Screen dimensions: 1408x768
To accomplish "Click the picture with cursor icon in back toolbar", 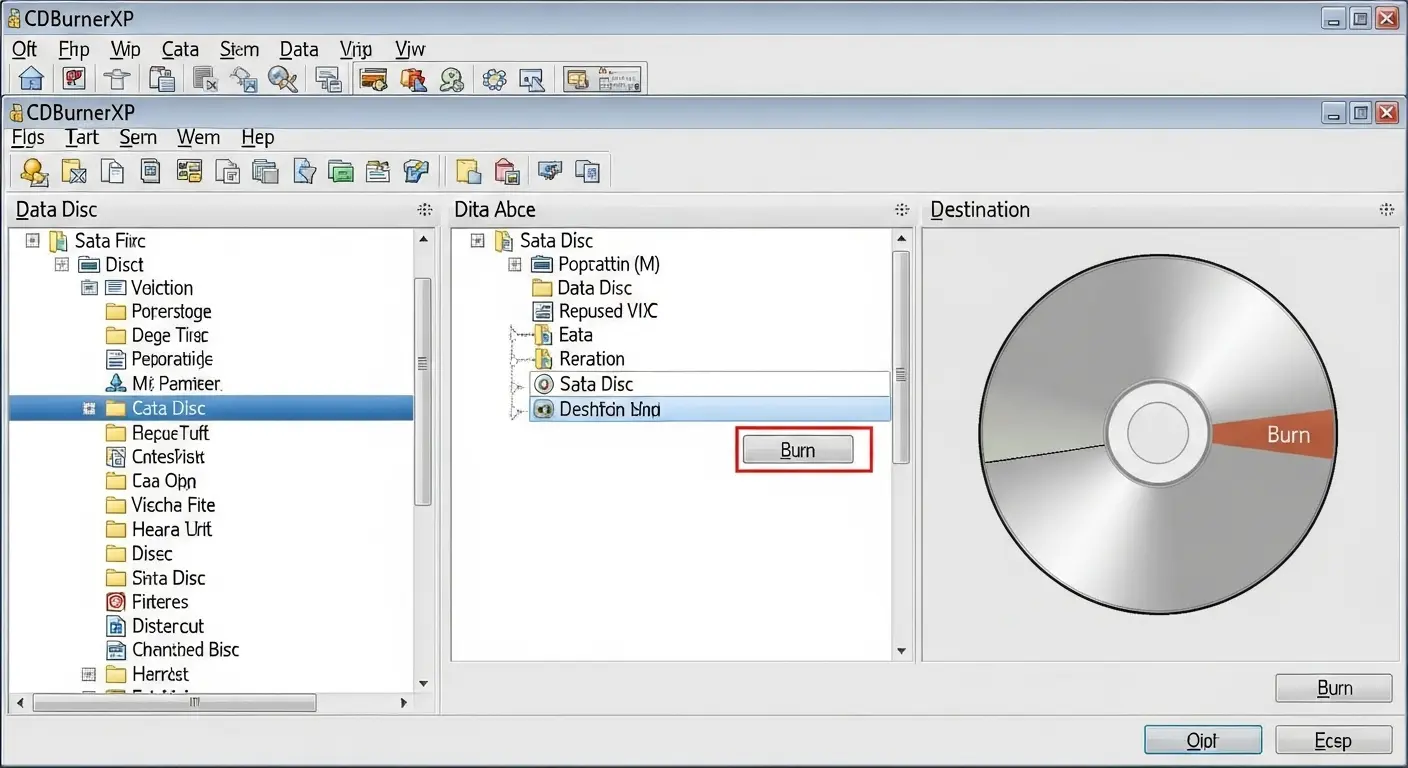I will [x=531, y=79].
